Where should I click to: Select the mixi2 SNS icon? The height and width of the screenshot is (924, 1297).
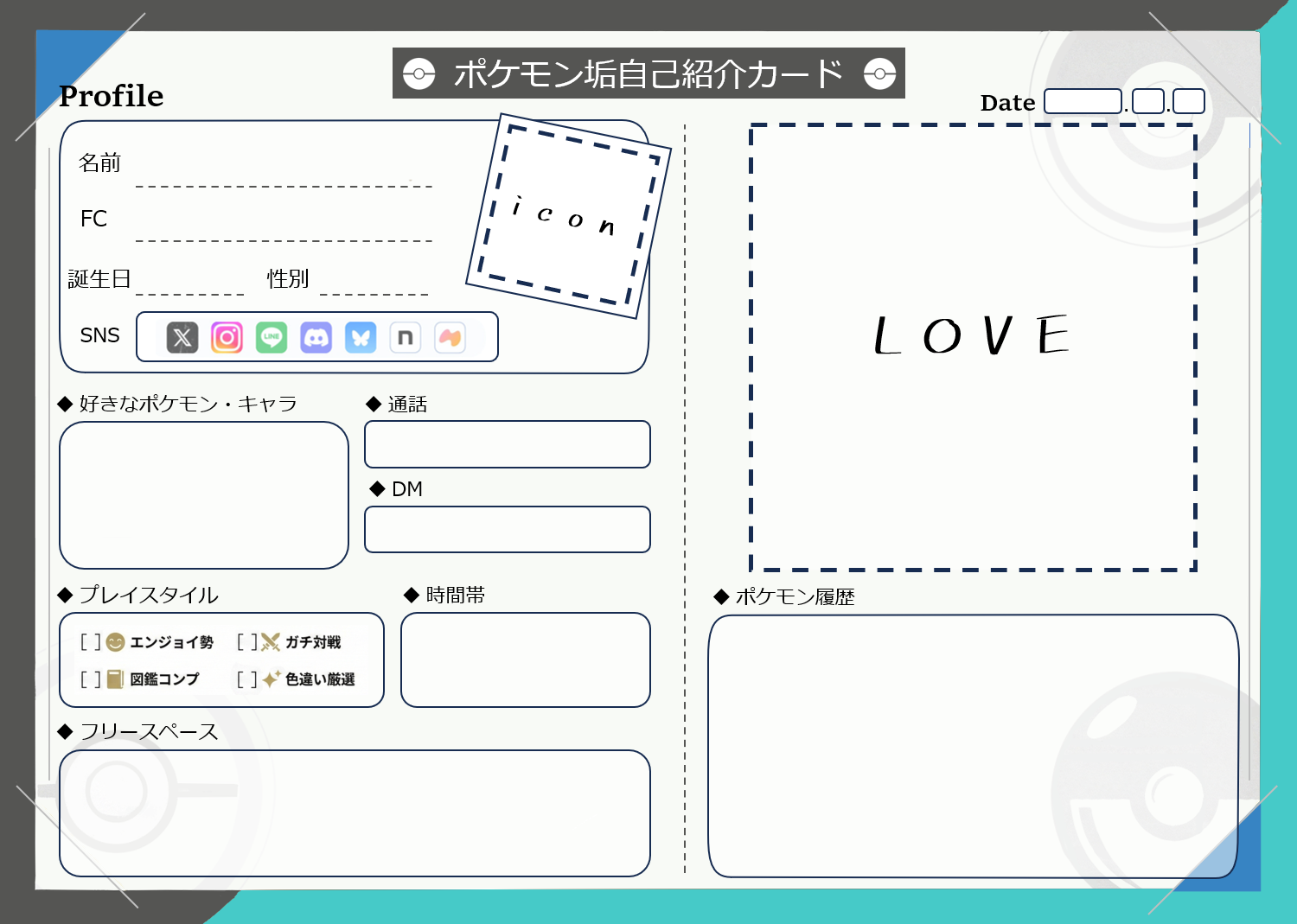[x=450, y=337]
